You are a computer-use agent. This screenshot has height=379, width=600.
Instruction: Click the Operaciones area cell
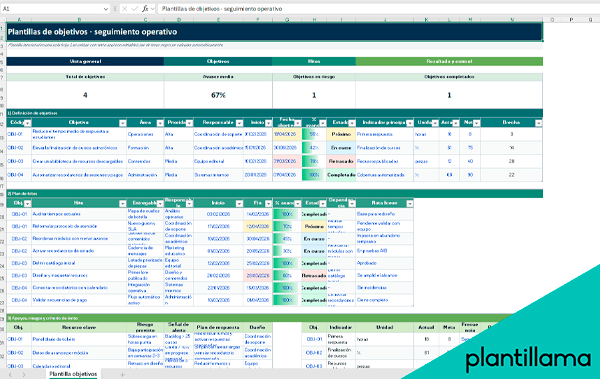point(145,134)
